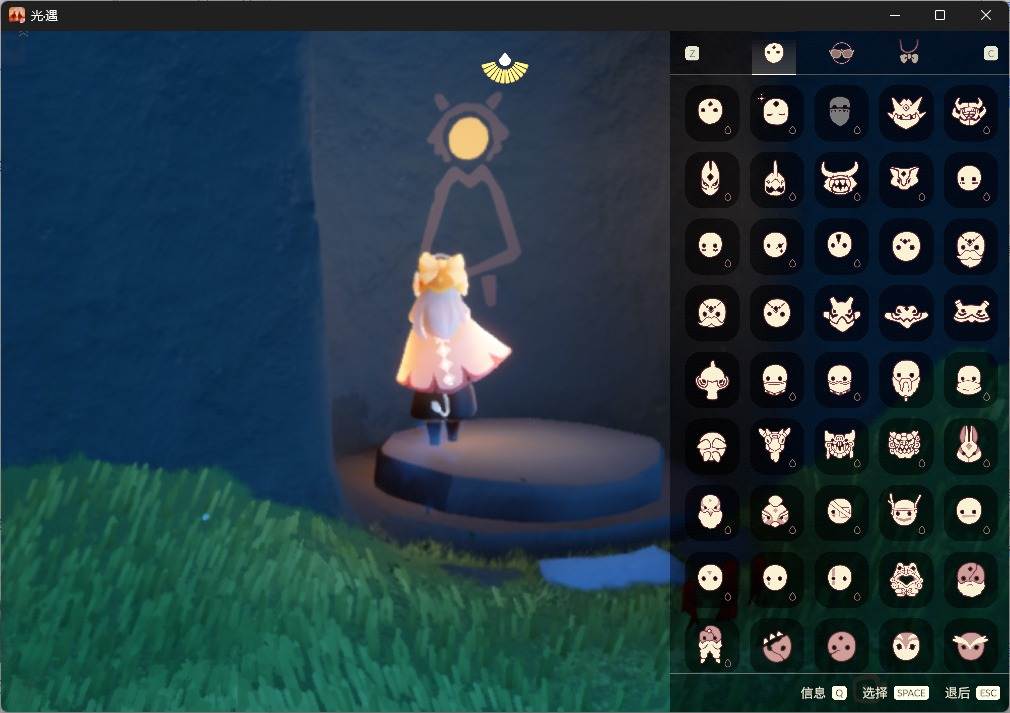The width and height of the screenshot is (1010, 713).
Task: Click the golden winged-light fan indicator
Action: [x=505, y=68]
